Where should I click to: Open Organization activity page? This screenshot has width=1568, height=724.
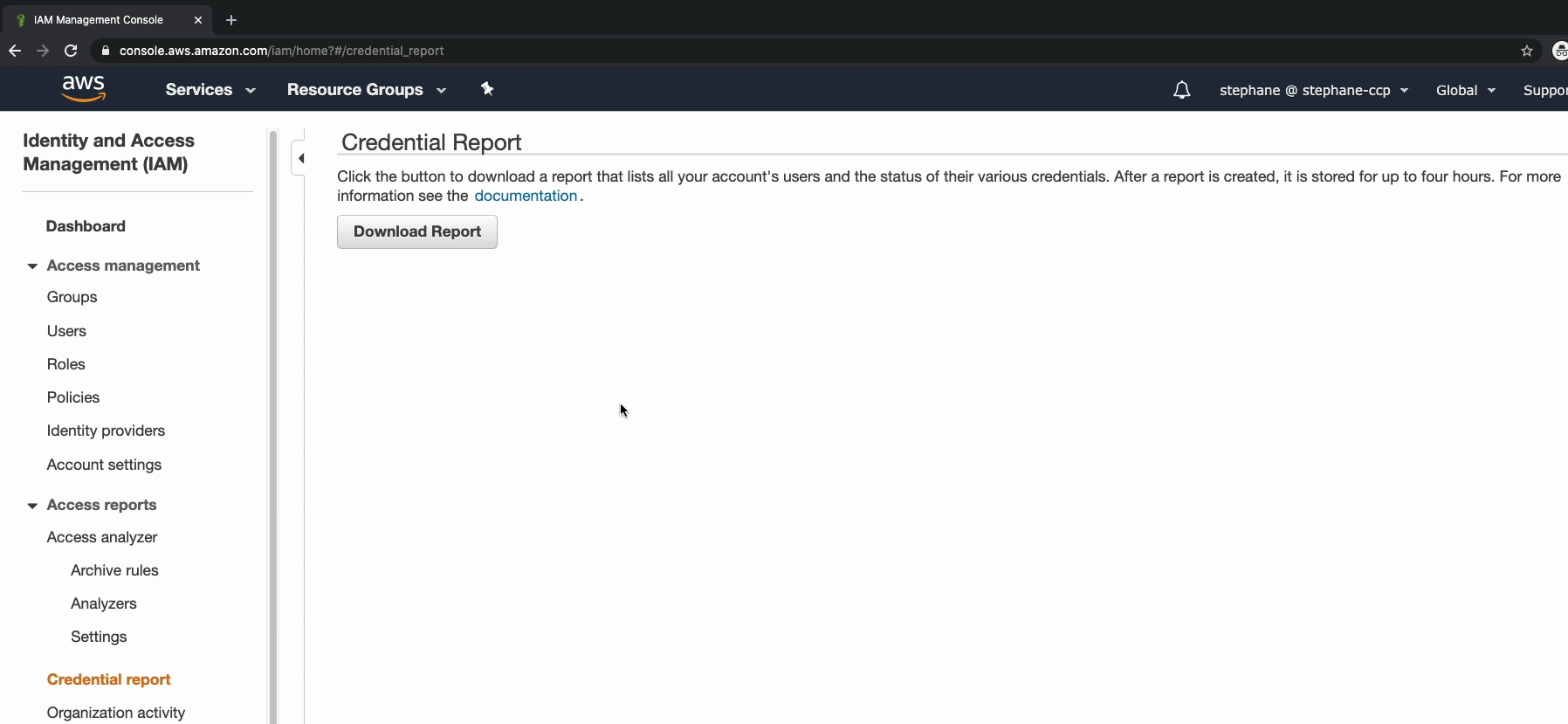[115, 713]
